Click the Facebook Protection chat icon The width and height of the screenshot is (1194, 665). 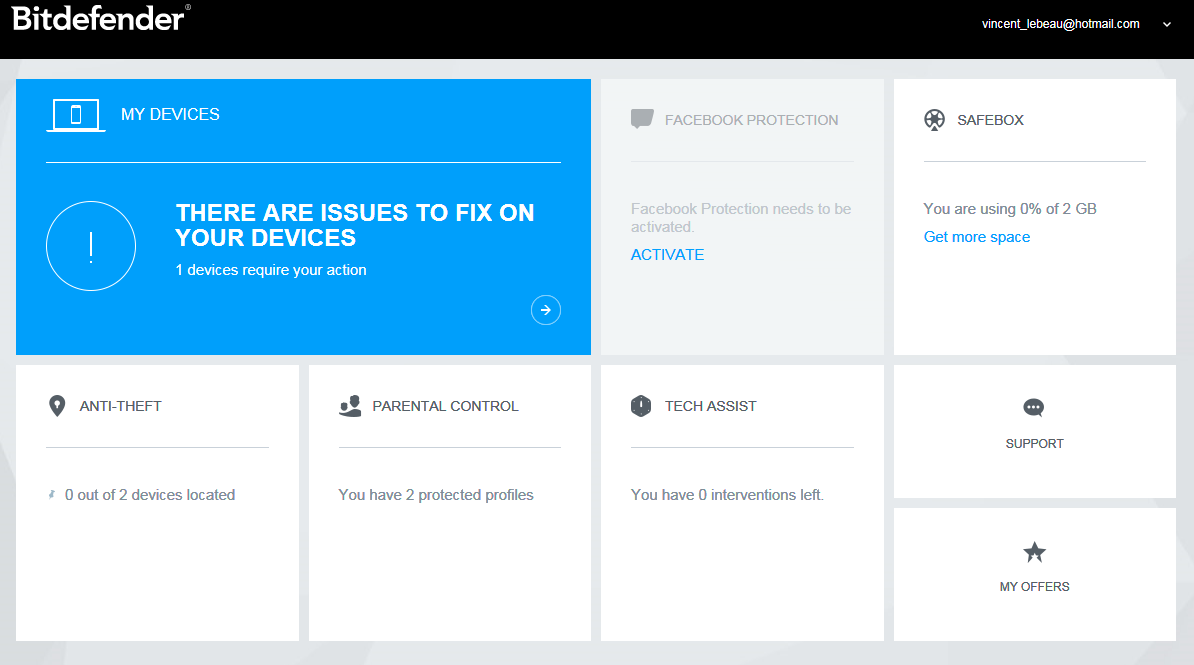[x=642, y=119]
